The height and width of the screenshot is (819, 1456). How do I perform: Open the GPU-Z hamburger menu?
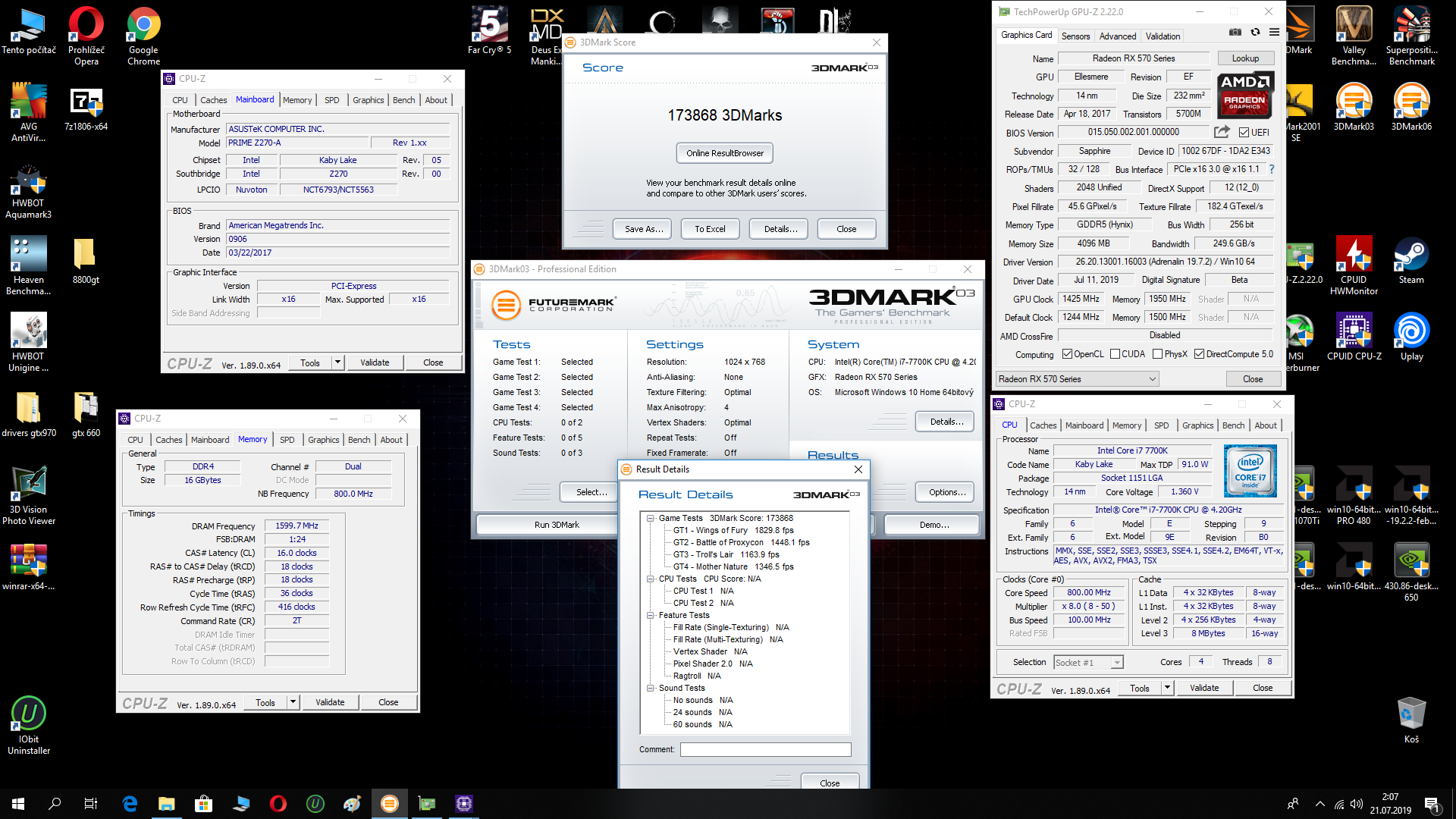point(1274,32)
